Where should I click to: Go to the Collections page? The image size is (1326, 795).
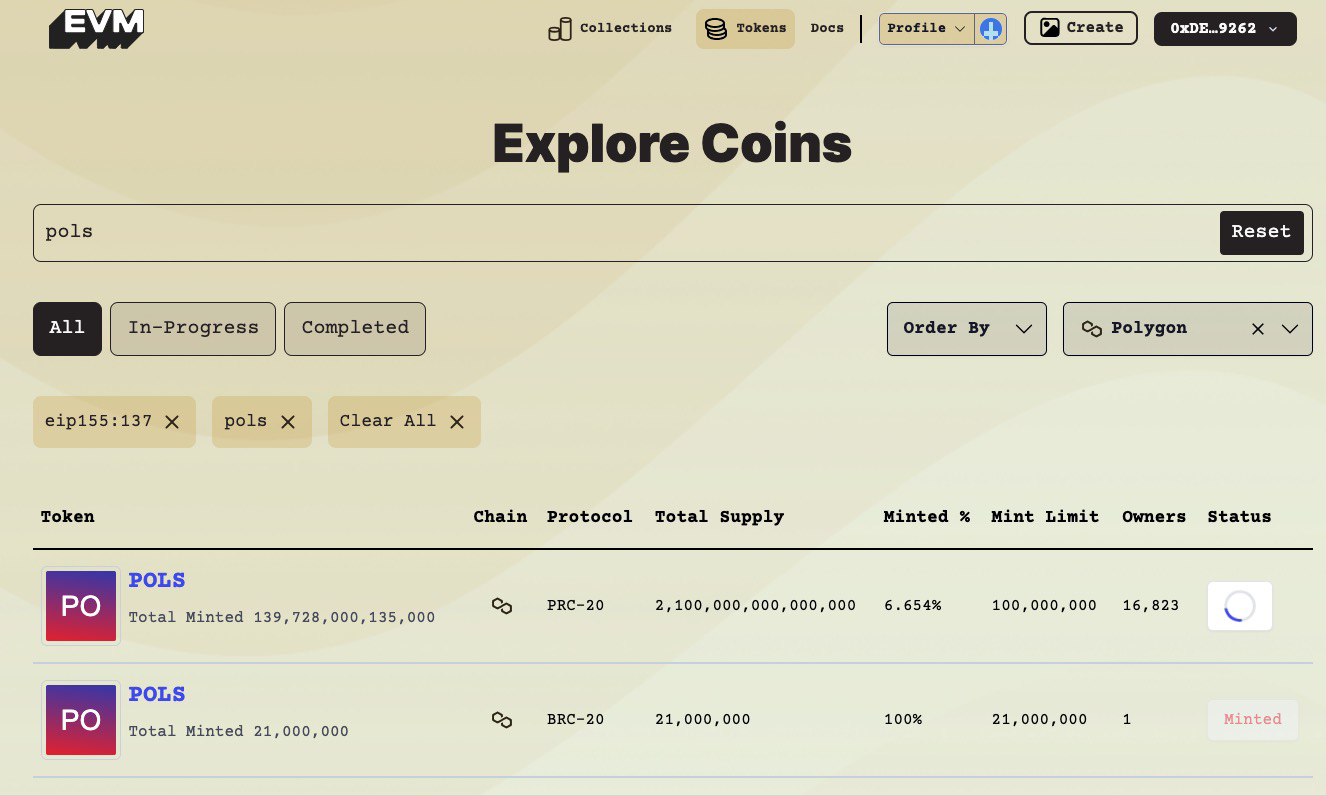610,29
